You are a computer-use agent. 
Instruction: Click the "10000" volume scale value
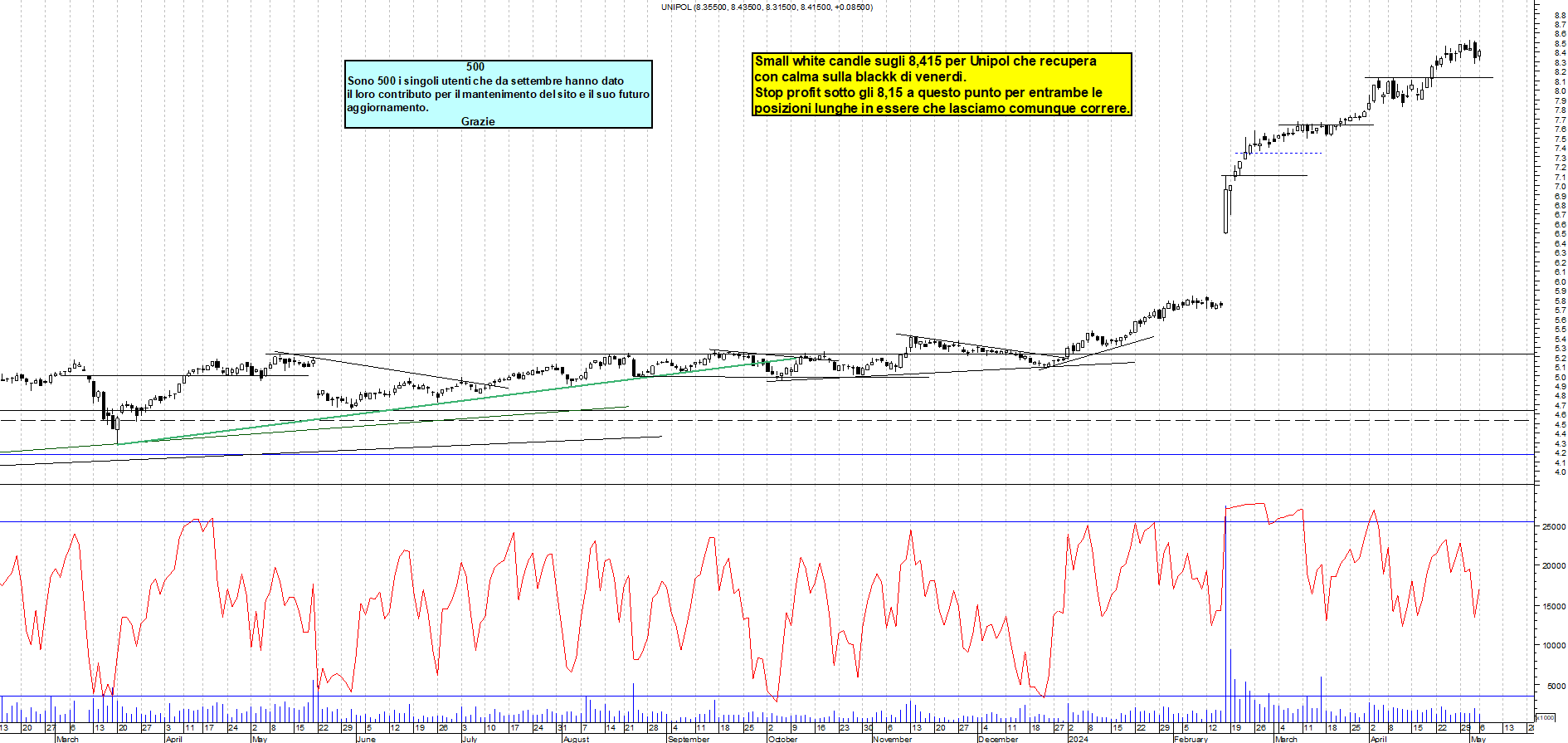(1554, 645)
